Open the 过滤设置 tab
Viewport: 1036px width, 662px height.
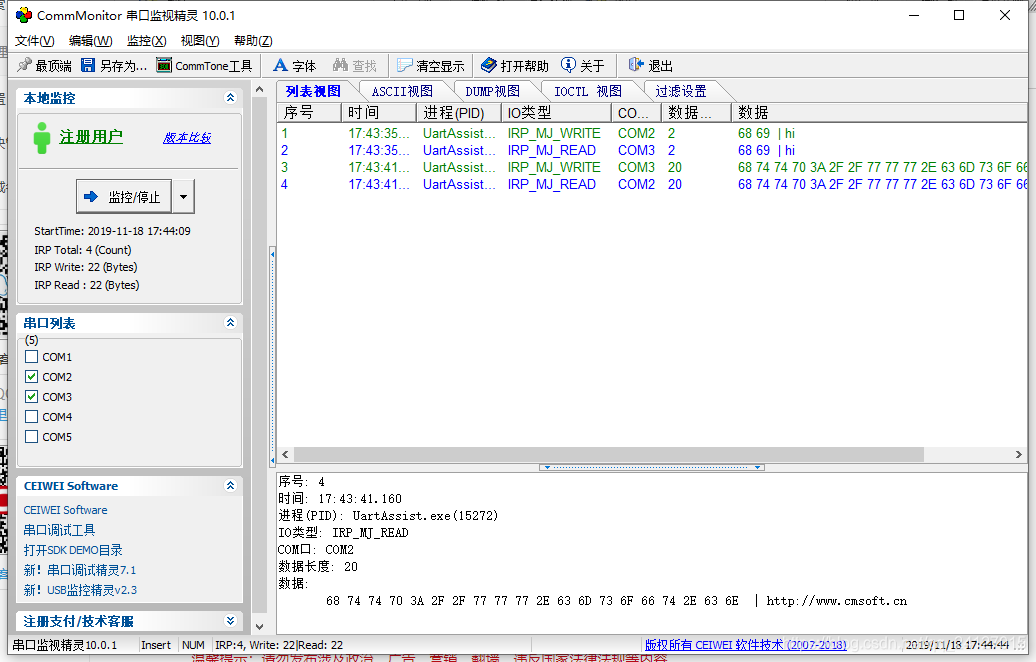[x=681, y=91]
